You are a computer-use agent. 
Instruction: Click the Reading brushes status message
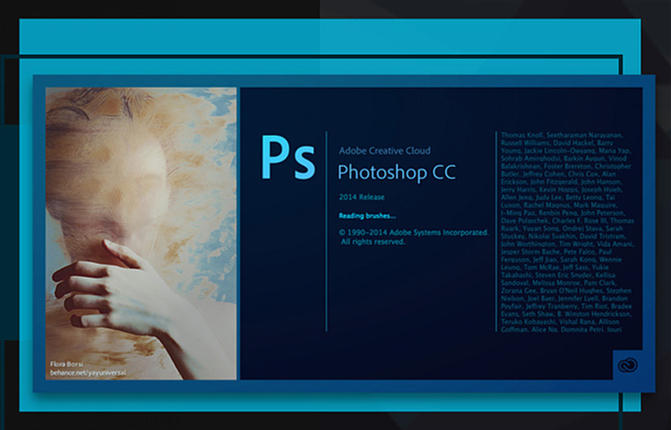[367, 215]
